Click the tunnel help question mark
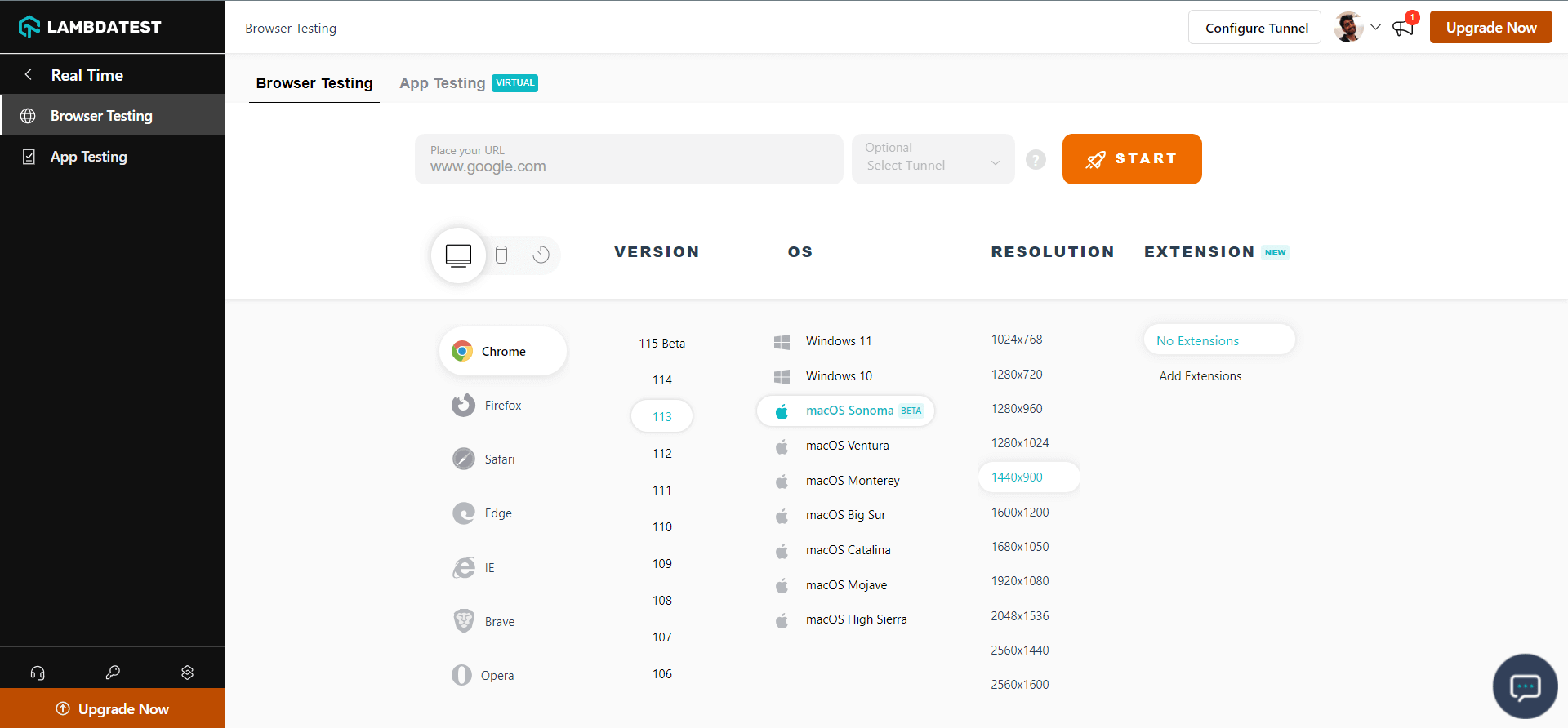The image size is (1568, 728). [x=1036, y=160]
